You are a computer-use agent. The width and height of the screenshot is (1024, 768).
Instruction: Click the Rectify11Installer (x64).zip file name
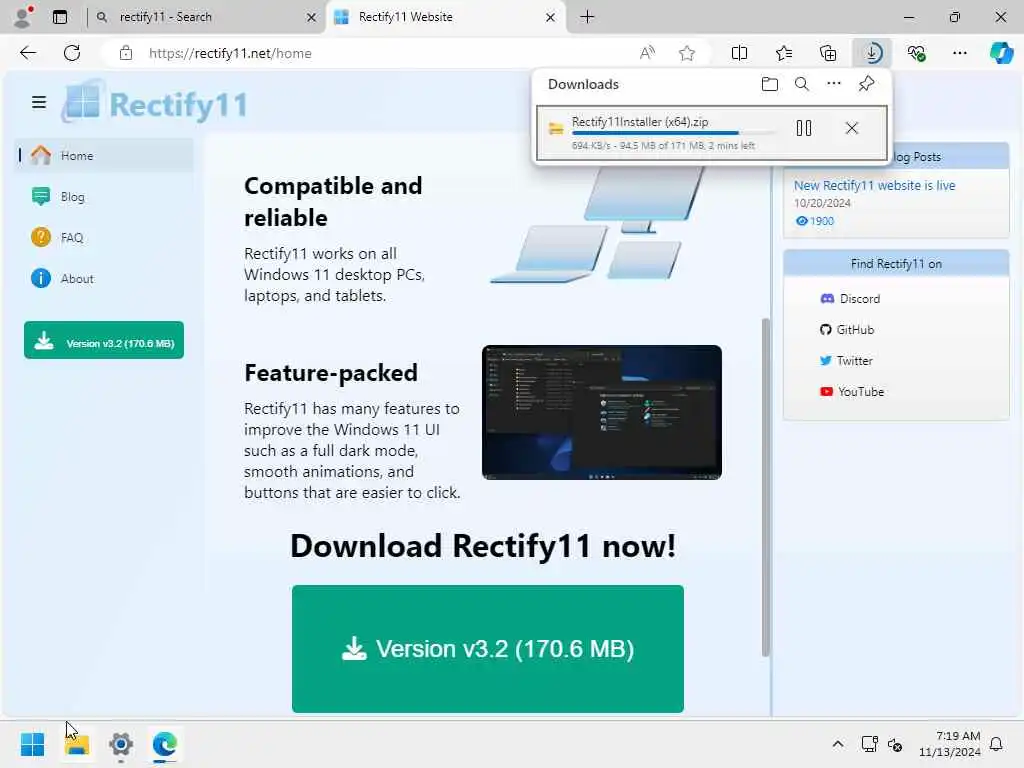(x=640, y=122)
